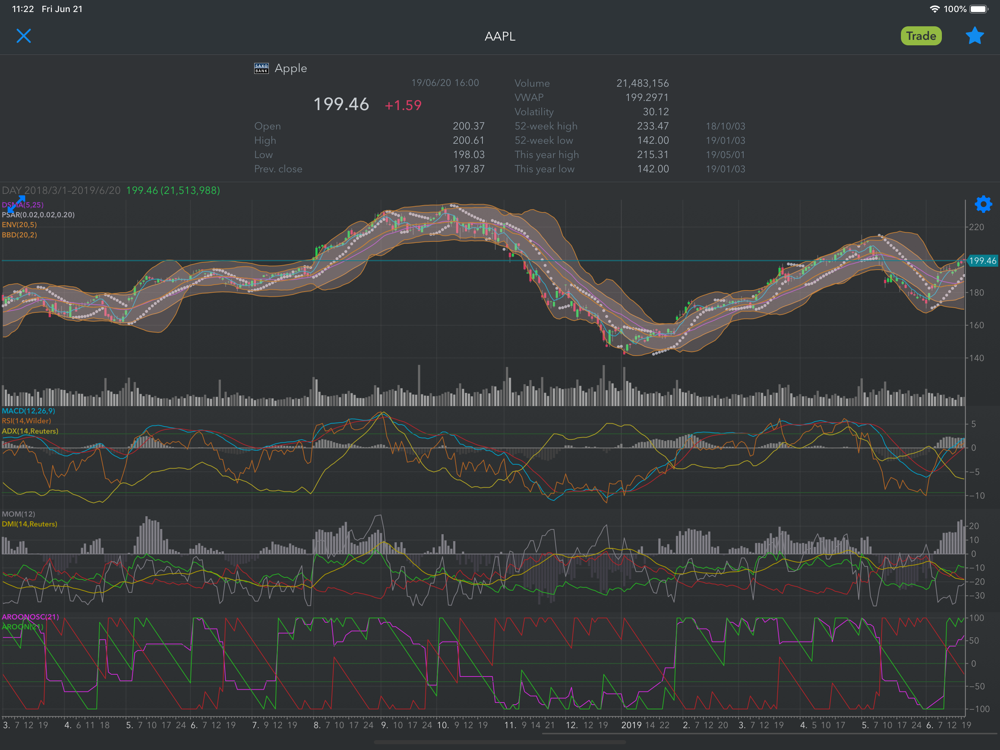This screenshot has width=1000, height=750.
Task: Click the 199.46 current price marker
Action: click(x=982, y=261)
